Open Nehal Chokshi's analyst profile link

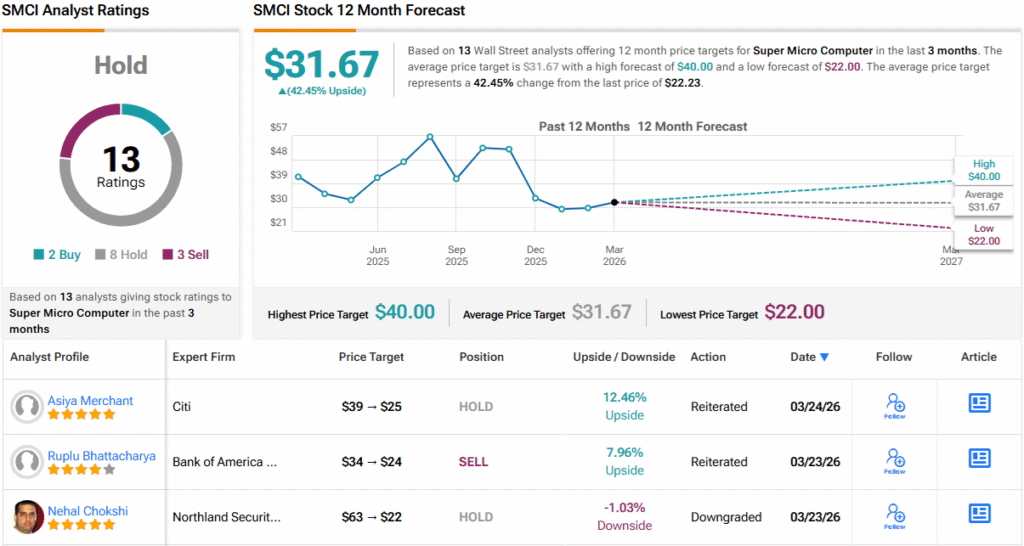[88, 511]
